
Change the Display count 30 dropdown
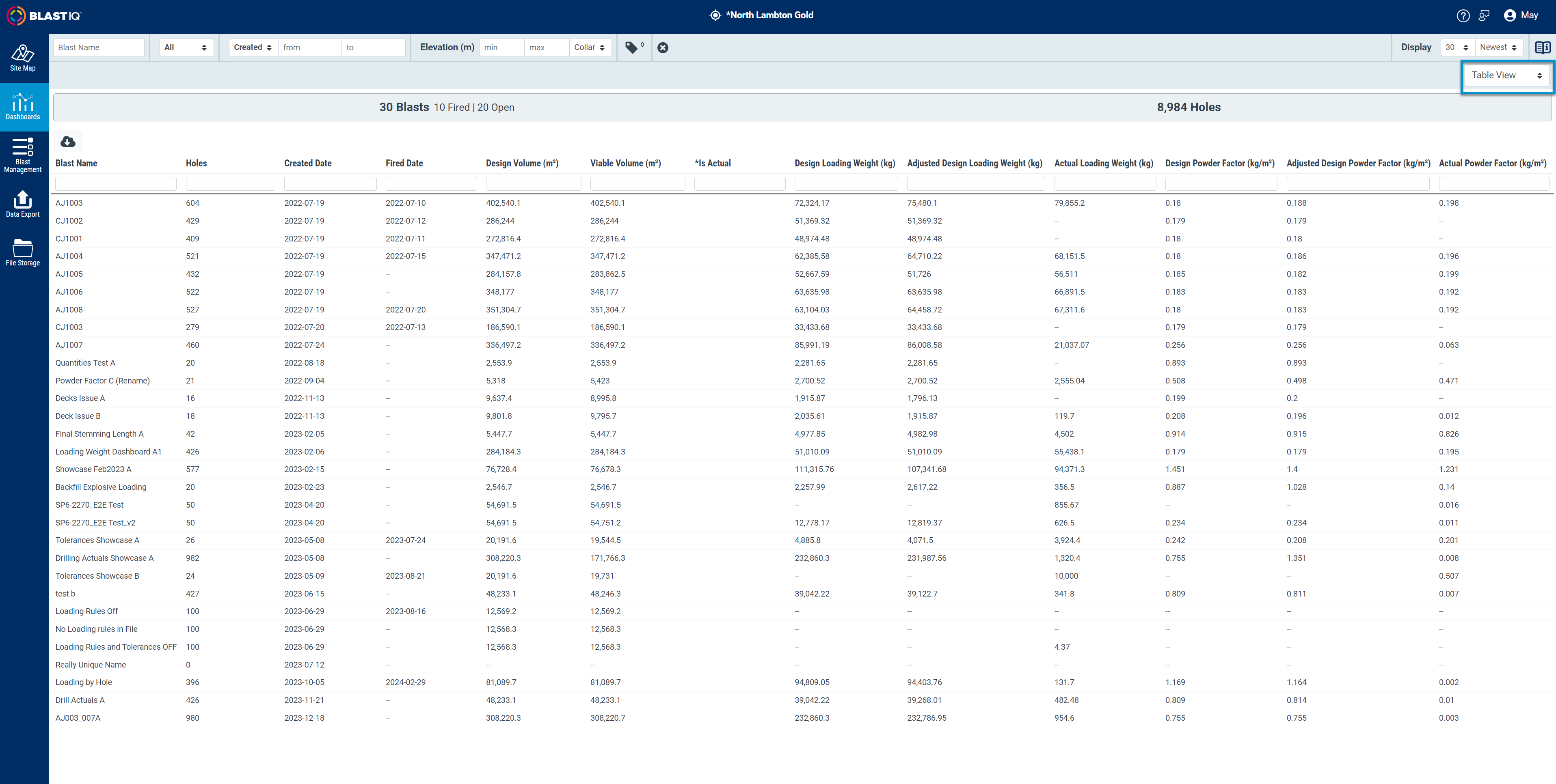click(1457, 47)
